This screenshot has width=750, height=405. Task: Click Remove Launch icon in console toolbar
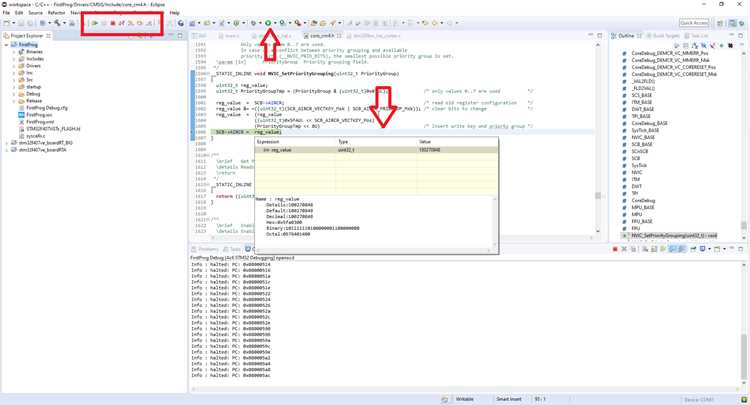pyautogui.click(x=624, y=249)
